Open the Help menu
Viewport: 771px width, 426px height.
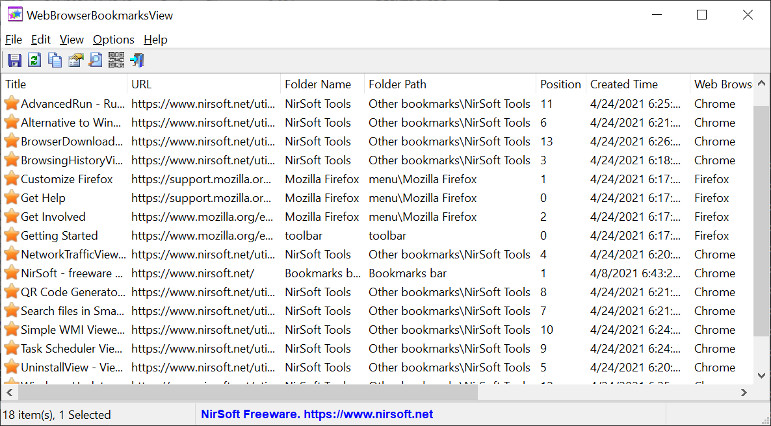point(155,40)
